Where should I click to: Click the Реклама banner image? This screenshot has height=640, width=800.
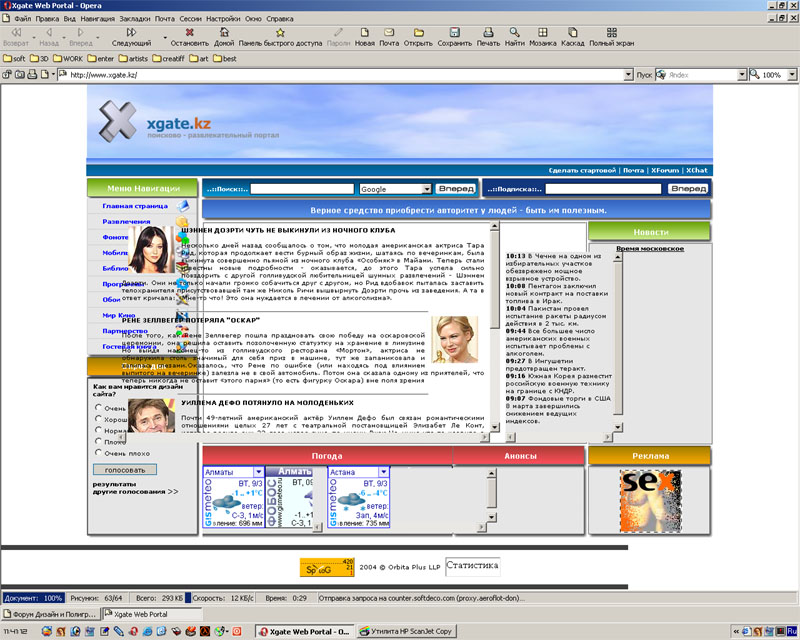click(649, 501)
